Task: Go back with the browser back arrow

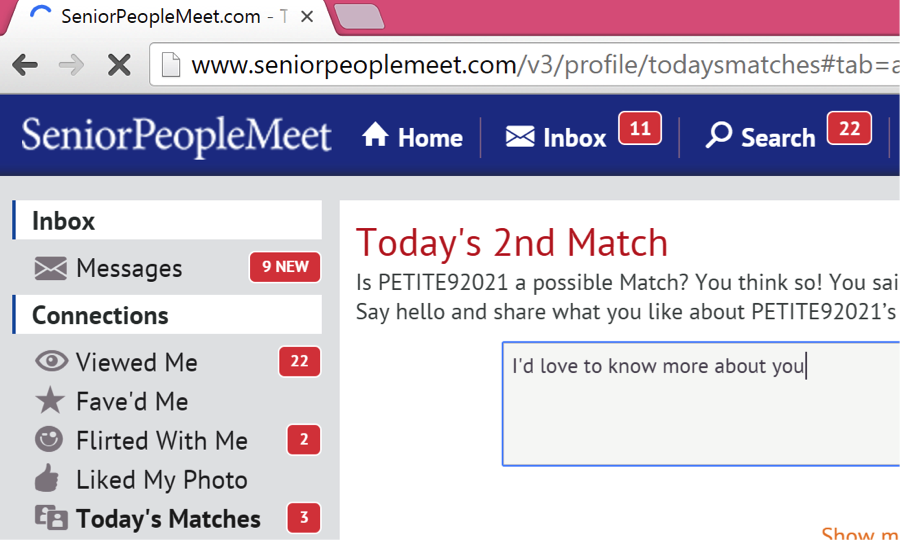Action: coord(25,65)
